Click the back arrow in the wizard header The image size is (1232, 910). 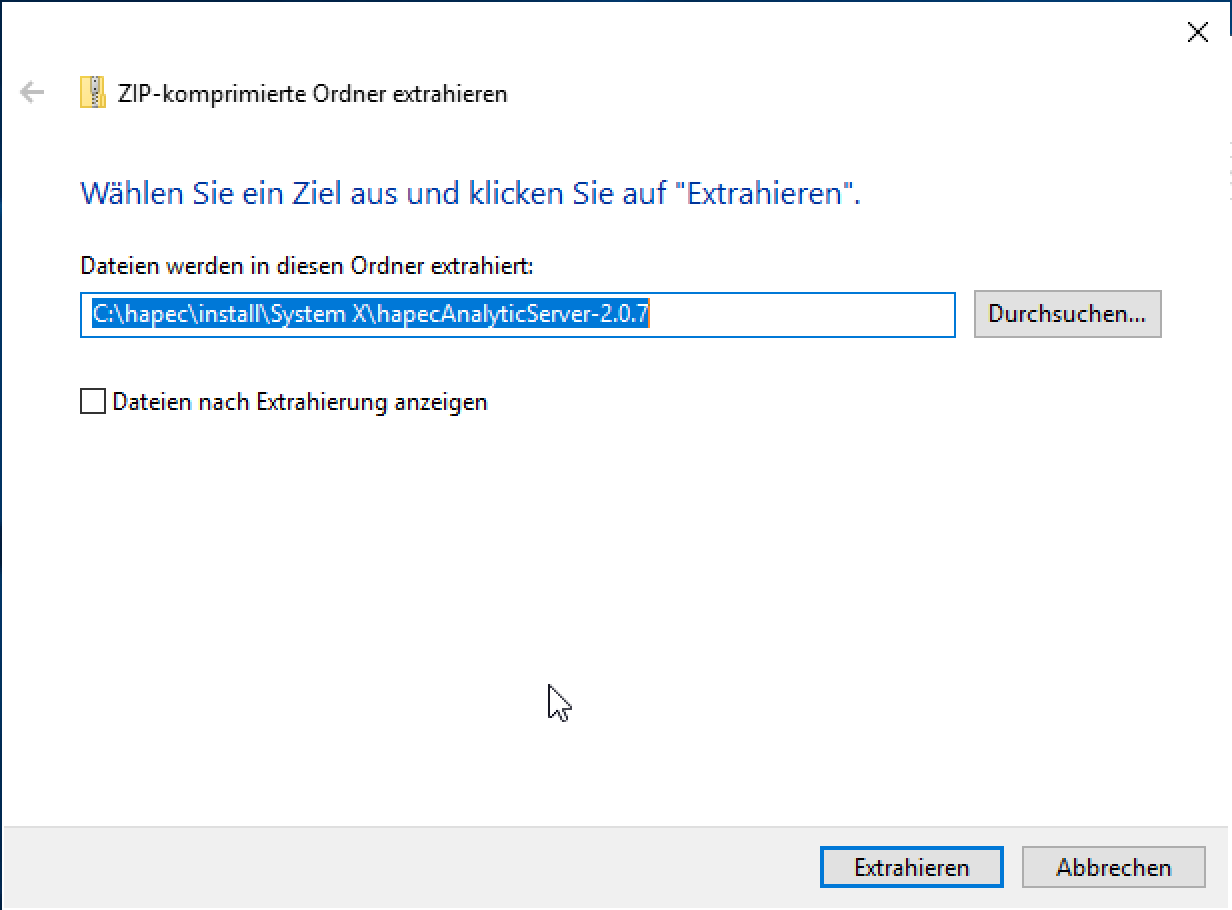(32, 93)
